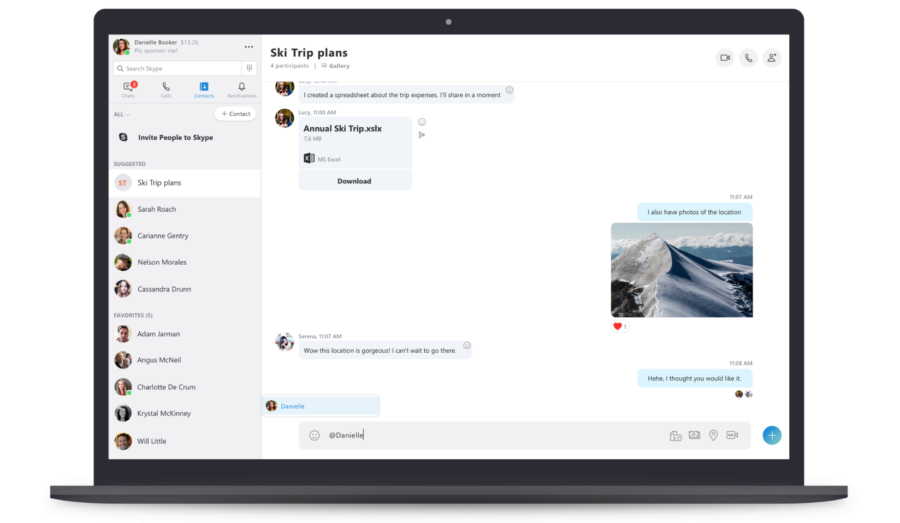Download the Annual Ski Trip.xlsx file

(354, 181)
